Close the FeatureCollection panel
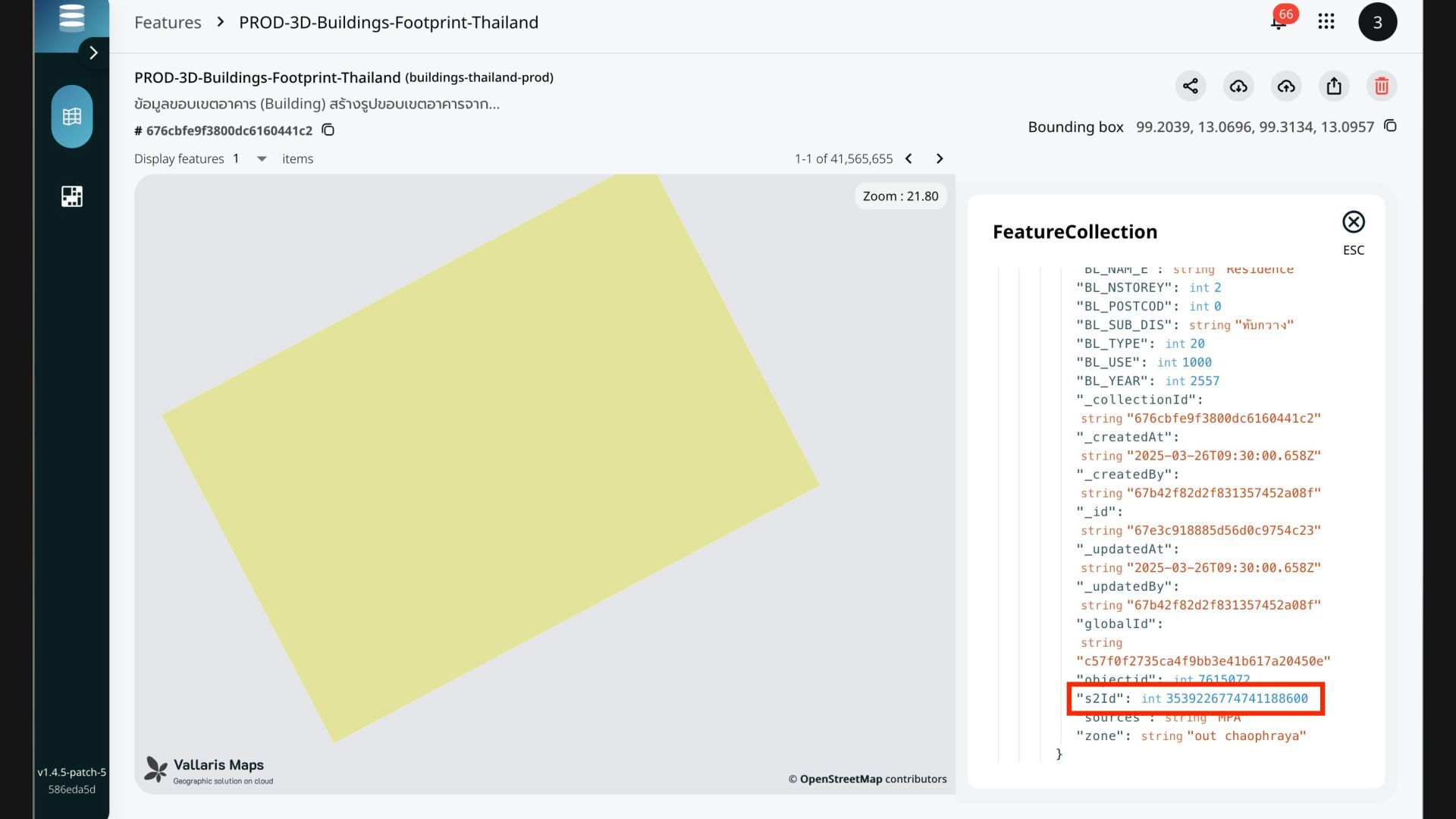Viewport: 1456px width, 819px height. tap(1354, 222)
